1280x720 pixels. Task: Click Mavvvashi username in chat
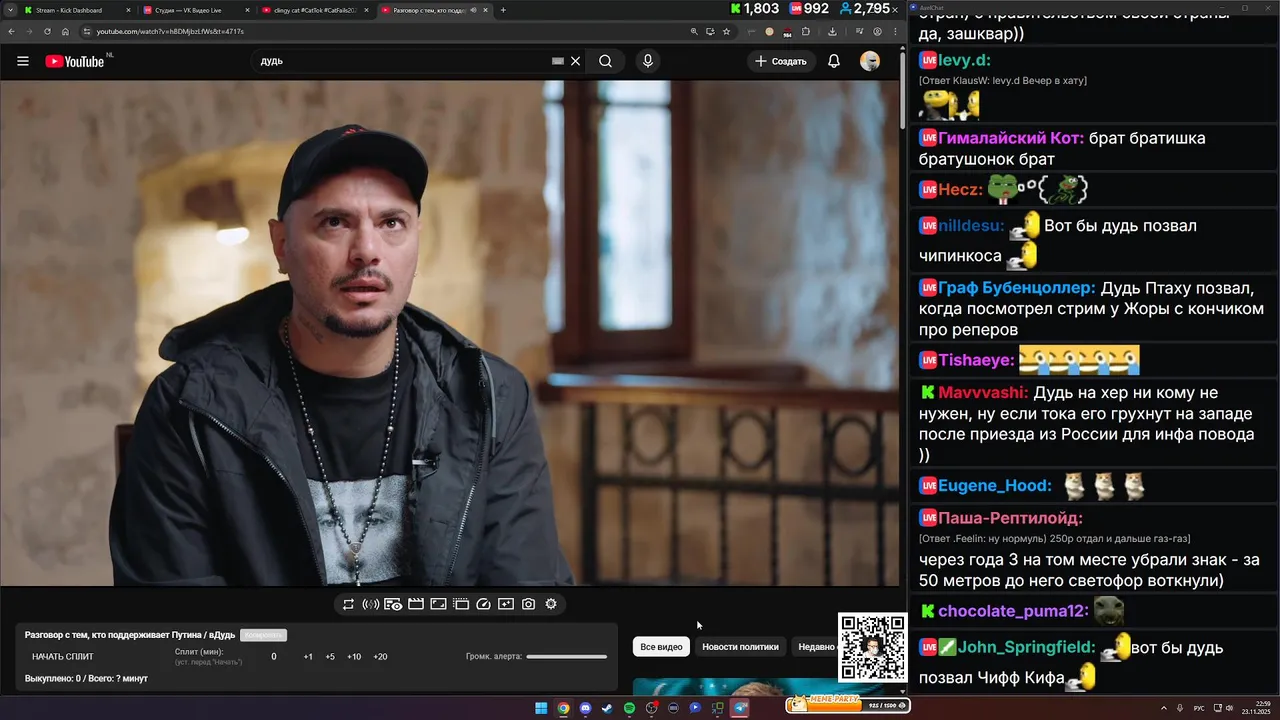click(984, 393)
